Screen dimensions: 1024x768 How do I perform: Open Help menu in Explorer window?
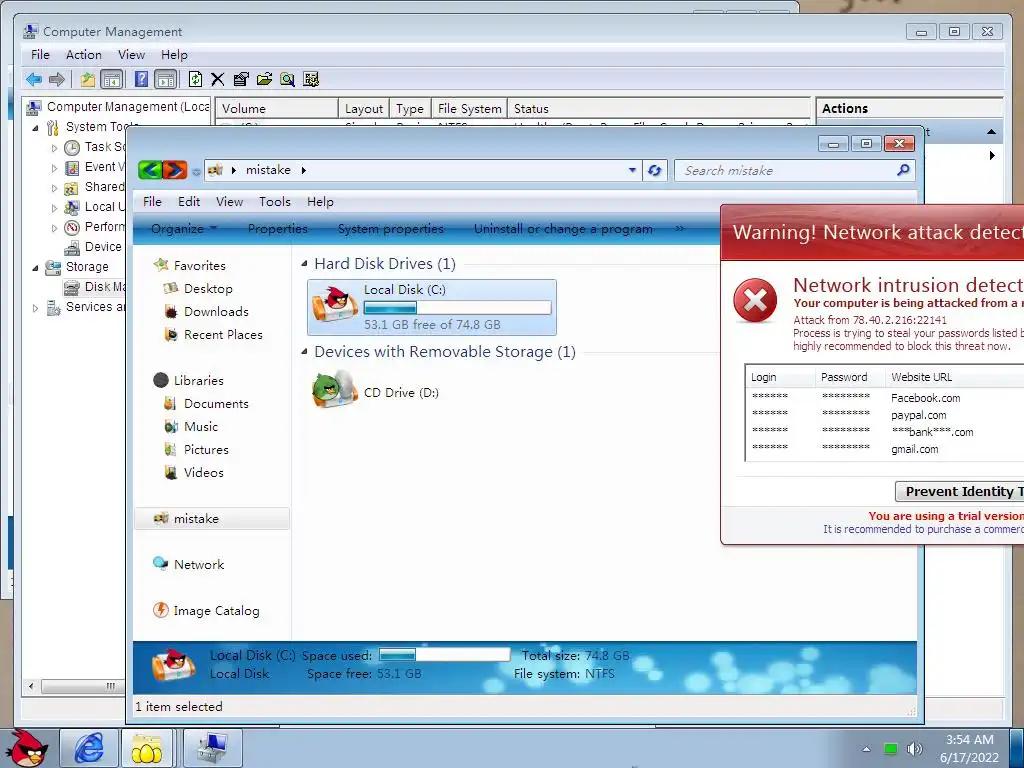click(x=320, y=202)
